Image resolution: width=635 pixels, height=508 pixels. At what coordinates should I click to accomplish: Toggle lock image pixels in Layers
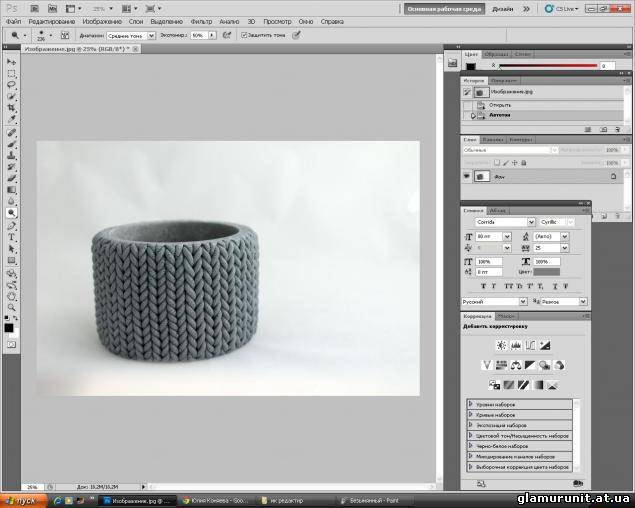coord(506,163)
